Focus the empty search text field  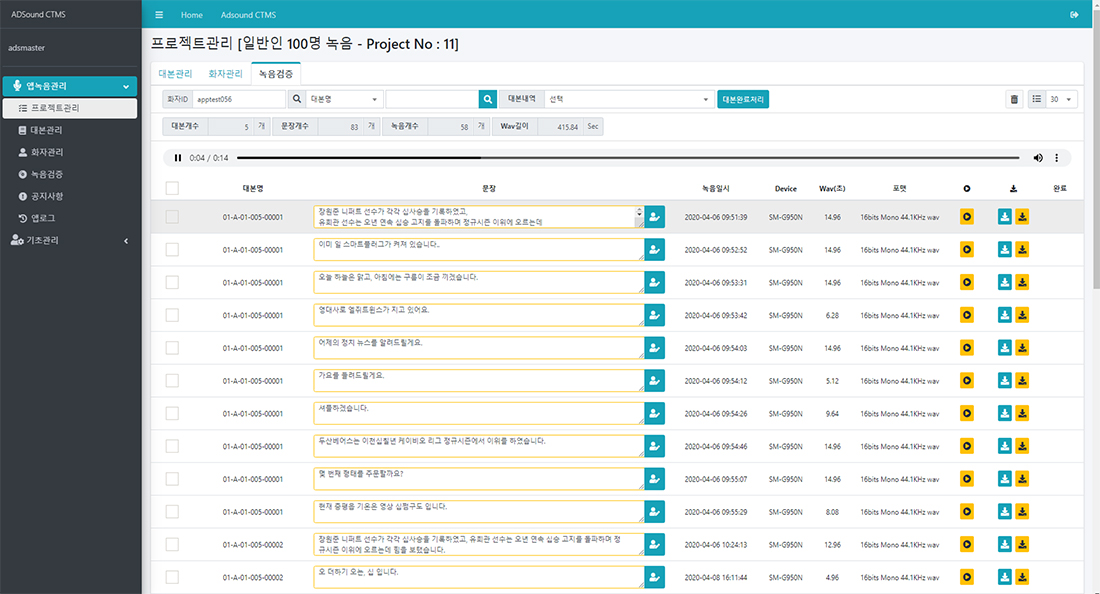[432, 100]
